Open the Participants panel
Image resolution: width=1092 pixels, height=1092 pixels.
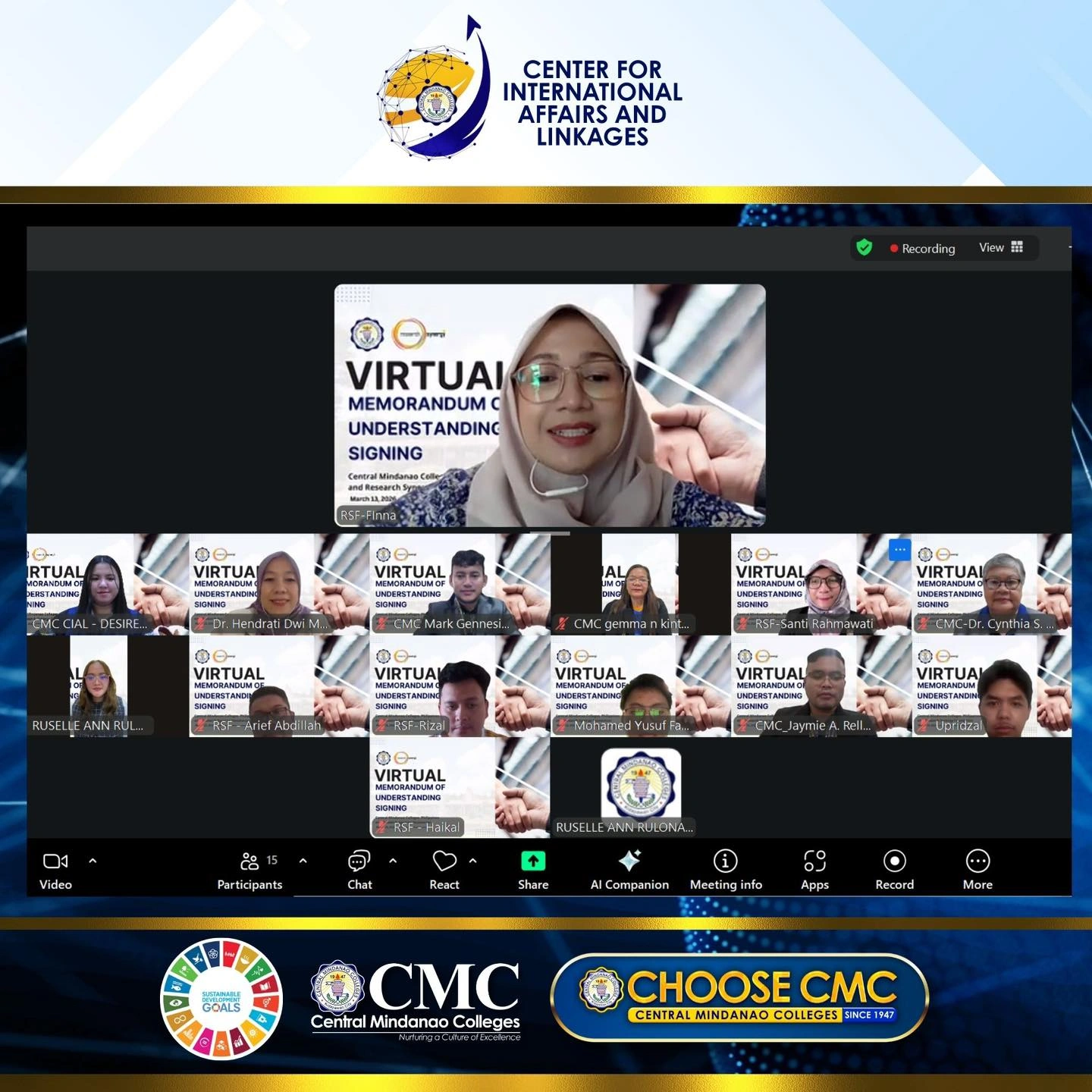click(x=249, y=861)
